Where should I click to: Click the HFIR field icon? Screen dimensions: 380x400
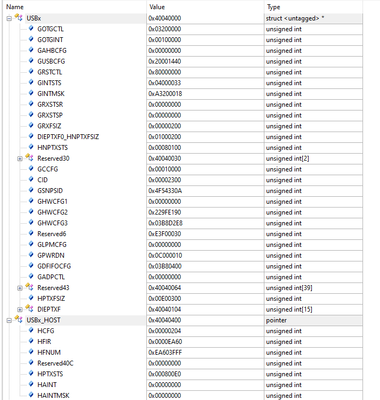pos(31,341)
